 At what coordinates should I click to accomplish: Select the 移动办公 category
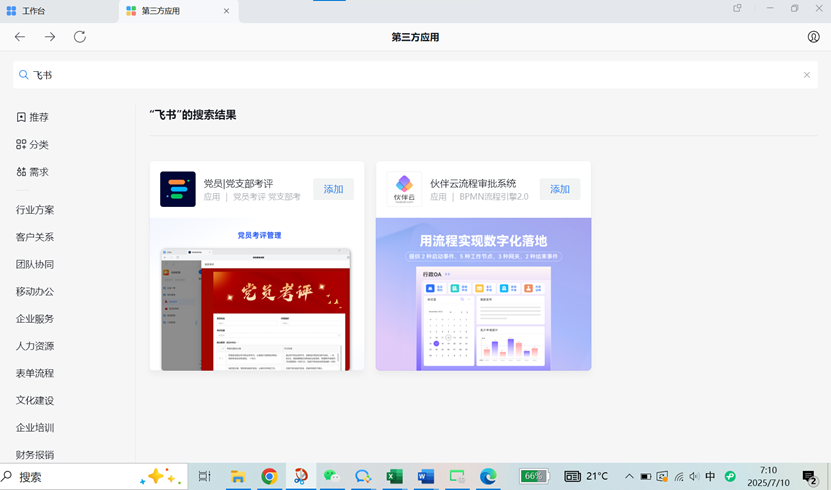coord(35,291)
